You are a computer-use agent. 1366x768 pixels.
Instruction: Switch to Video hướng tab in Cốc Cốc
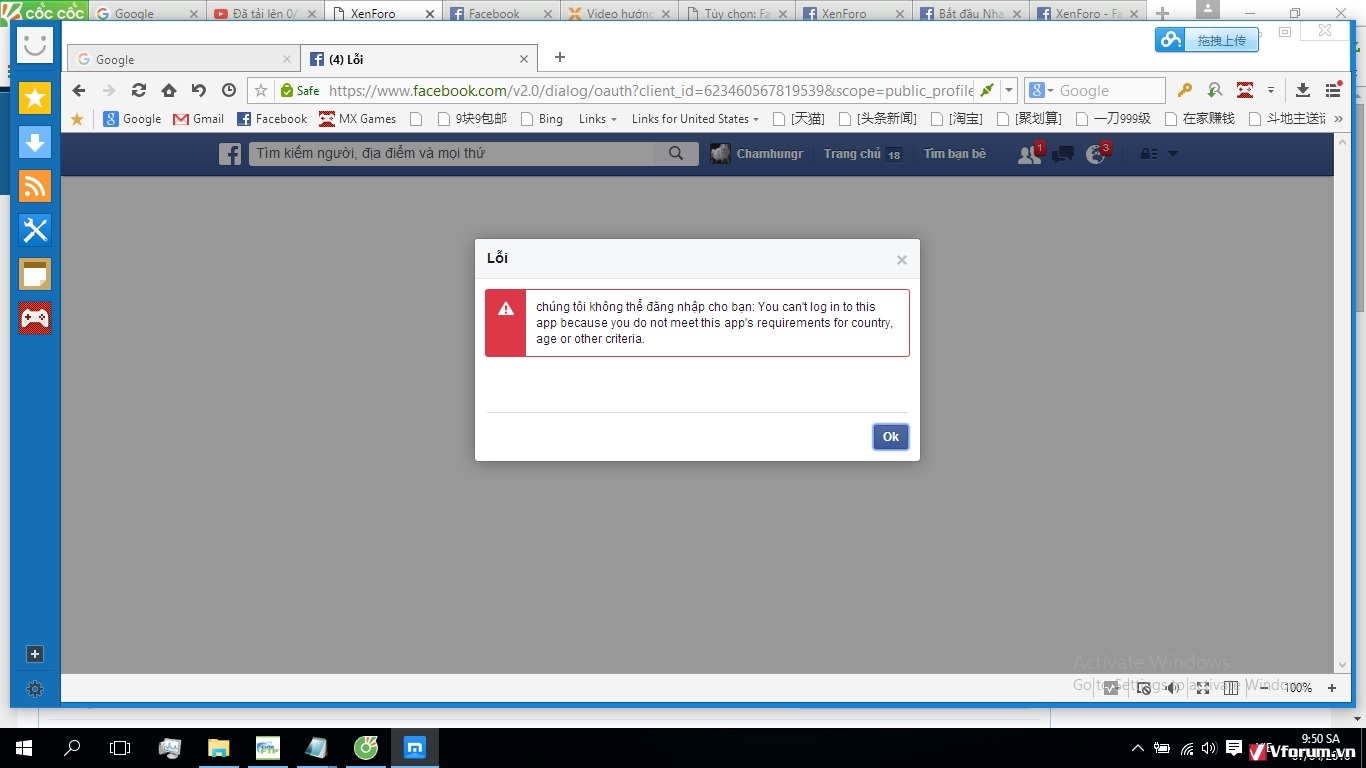[619, 13]
